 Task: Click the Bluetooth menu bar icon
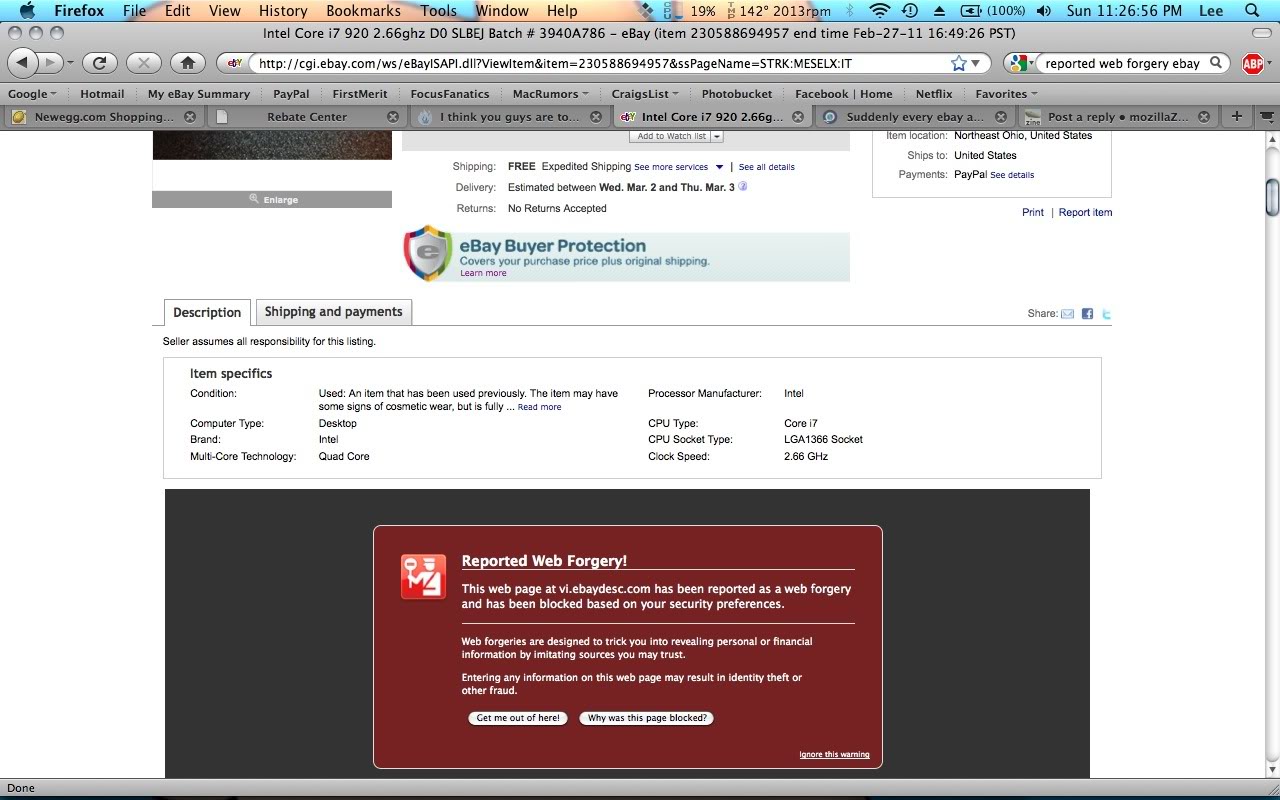[x=851, y=11]
